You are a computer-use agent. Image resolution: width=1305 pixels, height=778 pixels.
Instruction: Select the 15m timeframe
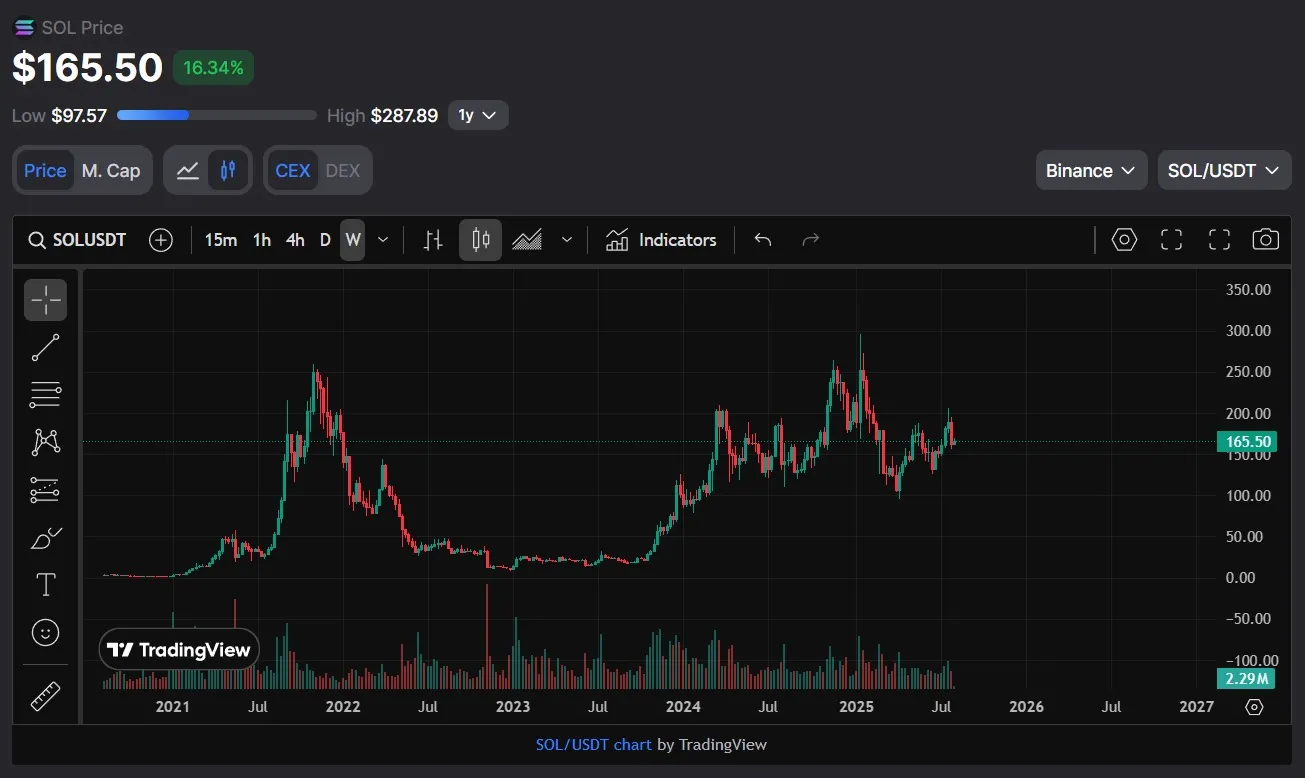[x=221, y=240]
